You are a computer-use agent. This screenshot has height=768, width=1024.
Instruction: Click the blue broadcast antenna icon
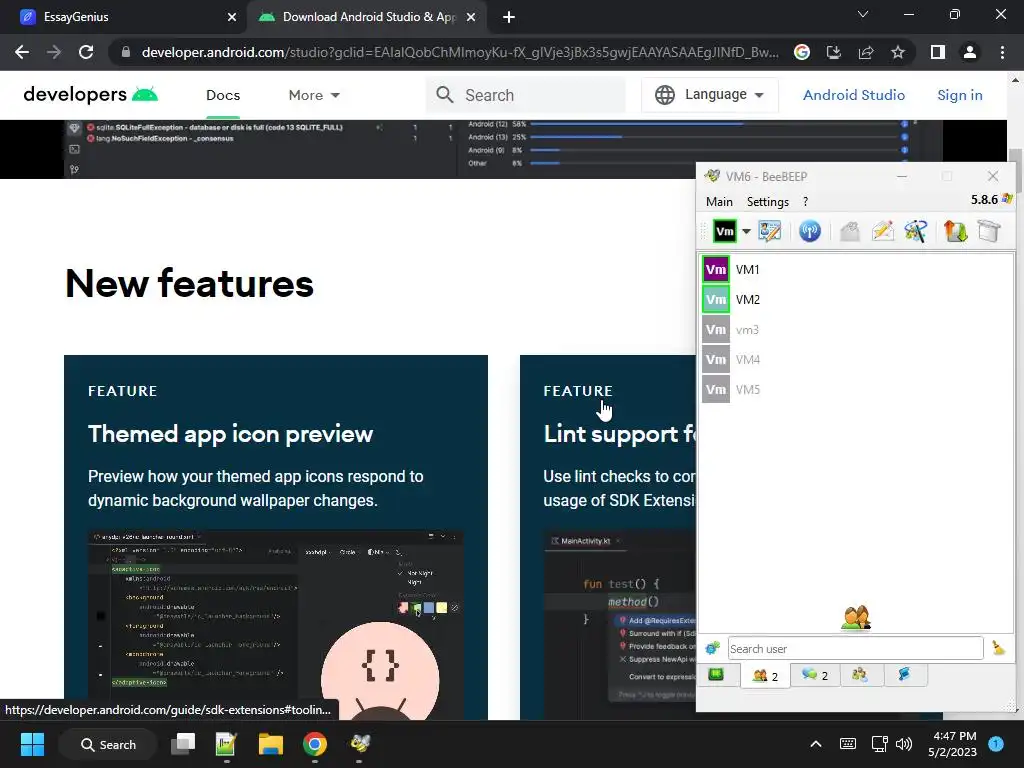pos(810,231)
